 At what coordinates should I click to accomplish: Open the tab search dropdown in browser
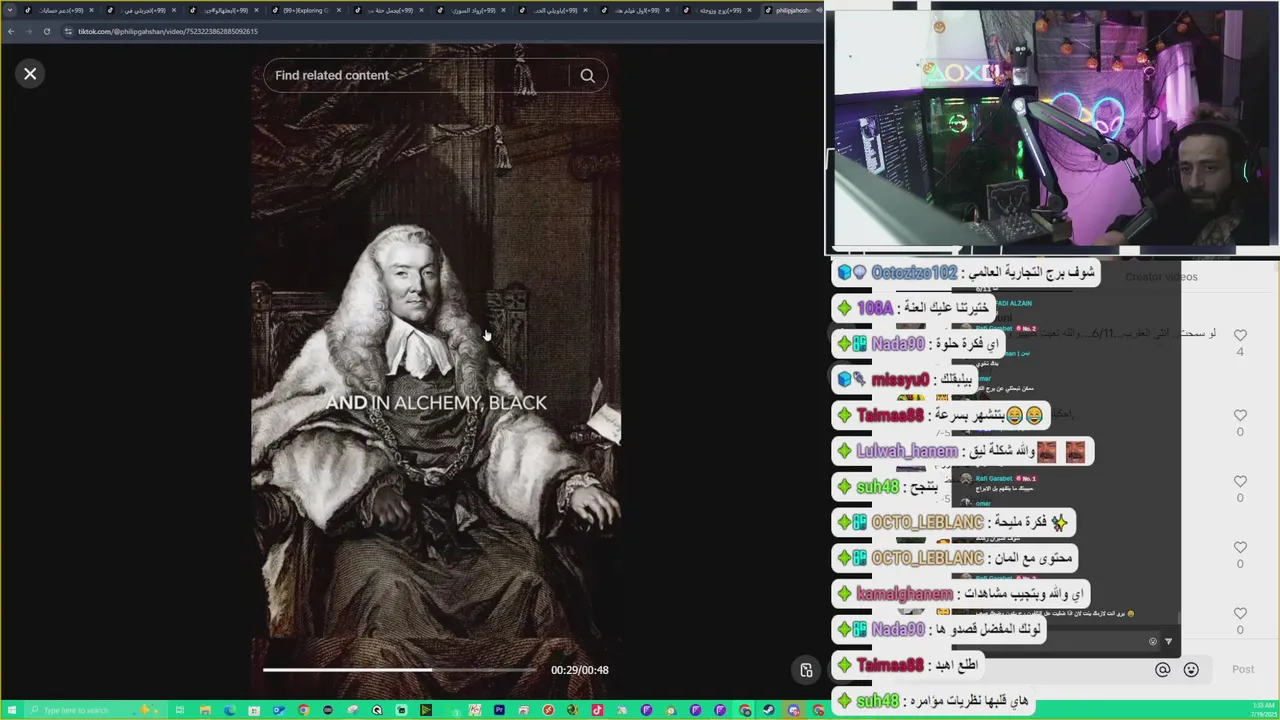pyautogui.click(x=11, y=10)
